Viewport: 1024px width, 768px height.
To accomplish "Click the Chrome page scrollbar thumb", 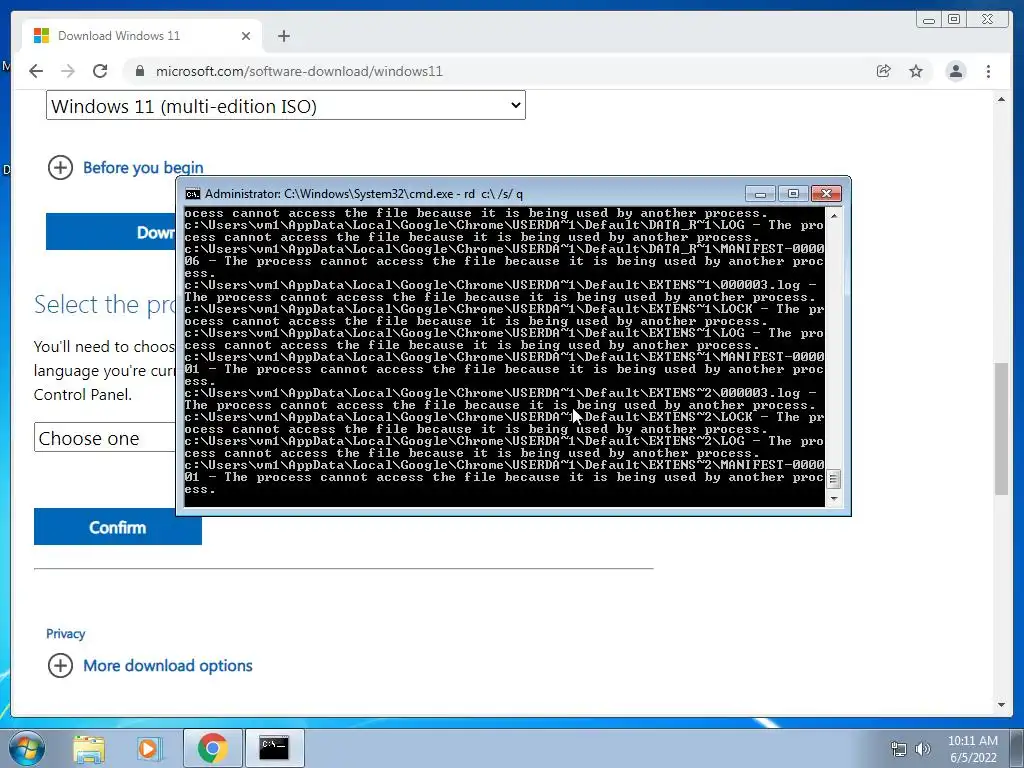I will point(1001,428).
